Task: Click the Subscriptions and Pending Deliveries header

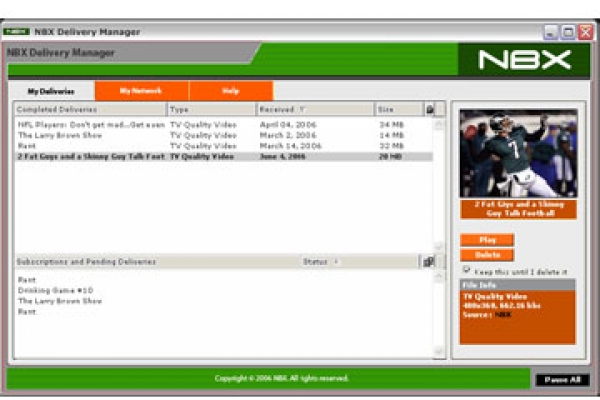Action: [86, 262]
